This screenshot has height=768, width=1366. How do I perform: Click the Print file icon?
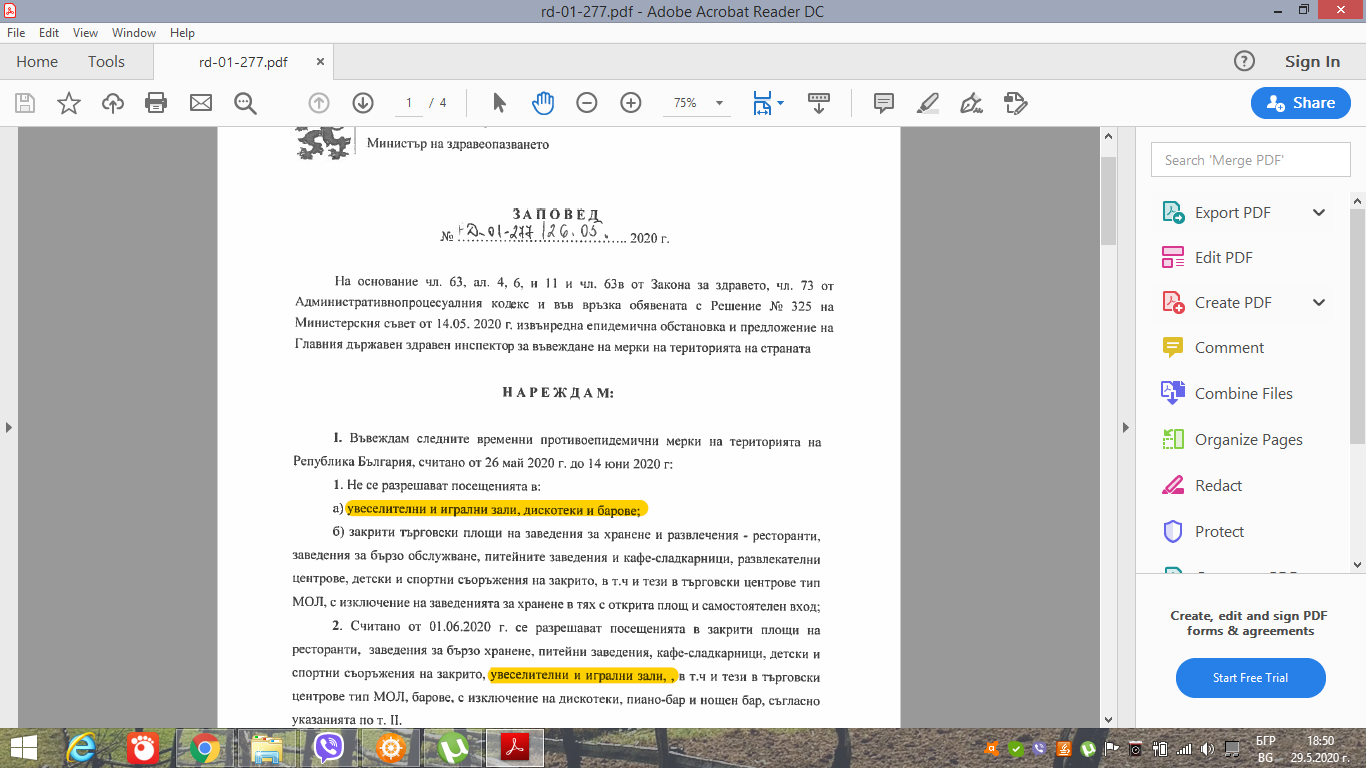156,103
